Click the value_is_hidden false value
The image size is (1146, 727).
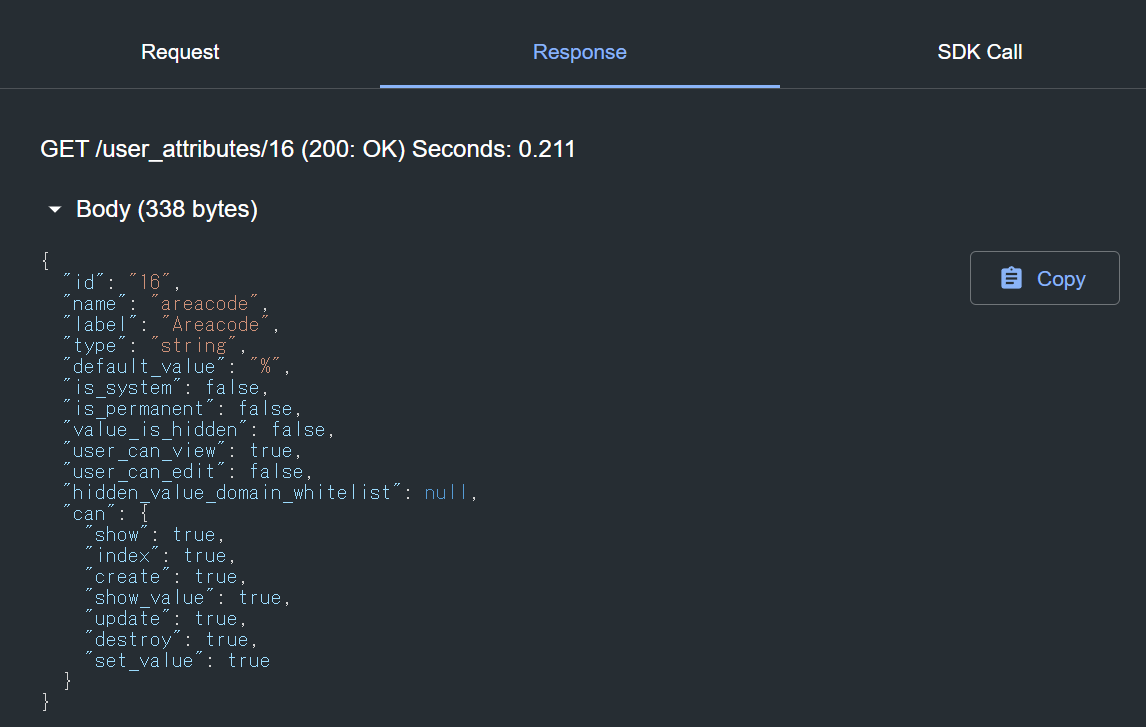click(298, 430)
